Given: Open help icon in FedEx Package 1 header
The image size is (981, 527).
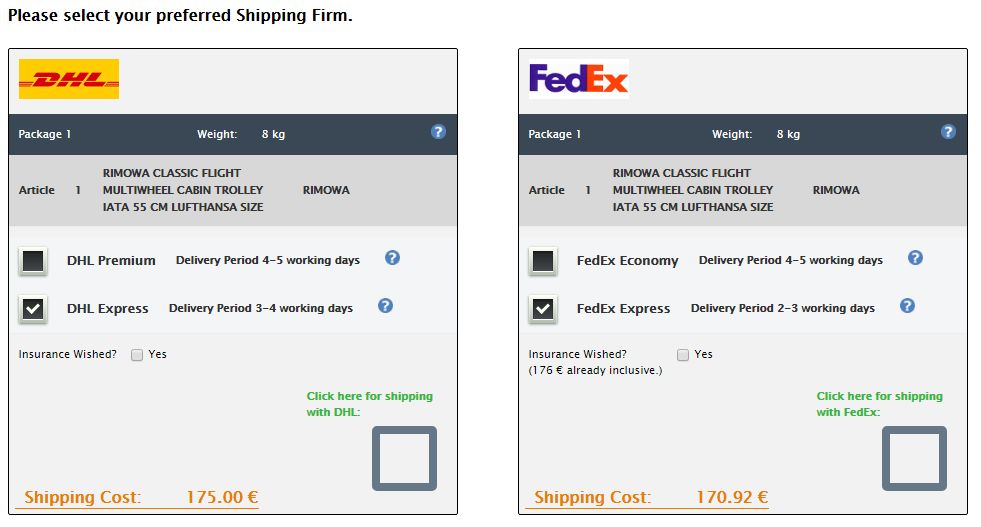Looking at the screenshot, I should click(x=948, y=132).
